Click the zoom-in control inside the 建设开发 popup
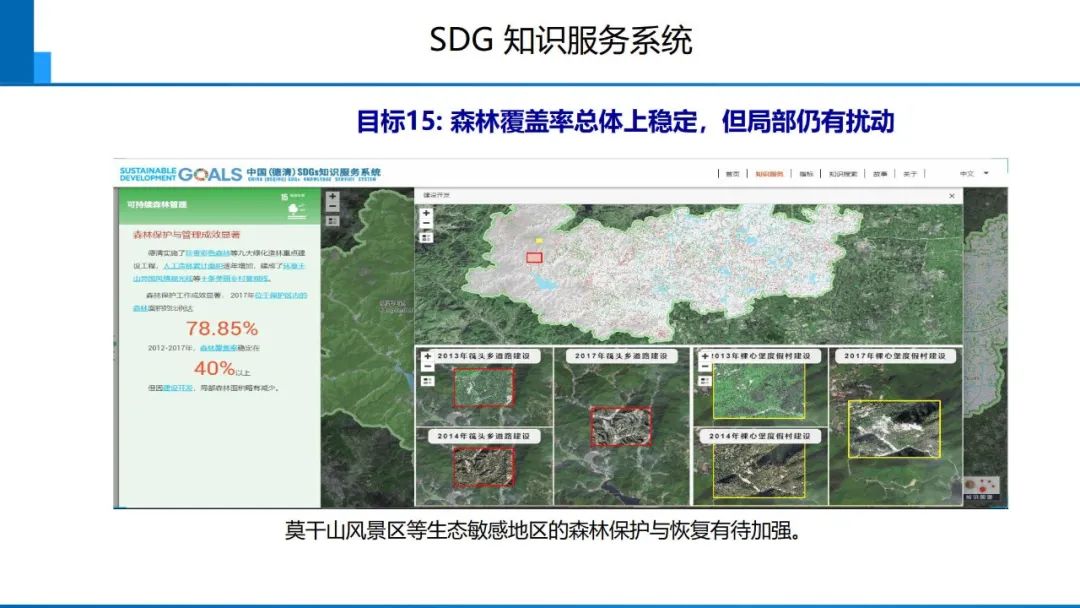The height and width of the screenshot is (608, 1080). pyautogui.click(x=425, y=213)
